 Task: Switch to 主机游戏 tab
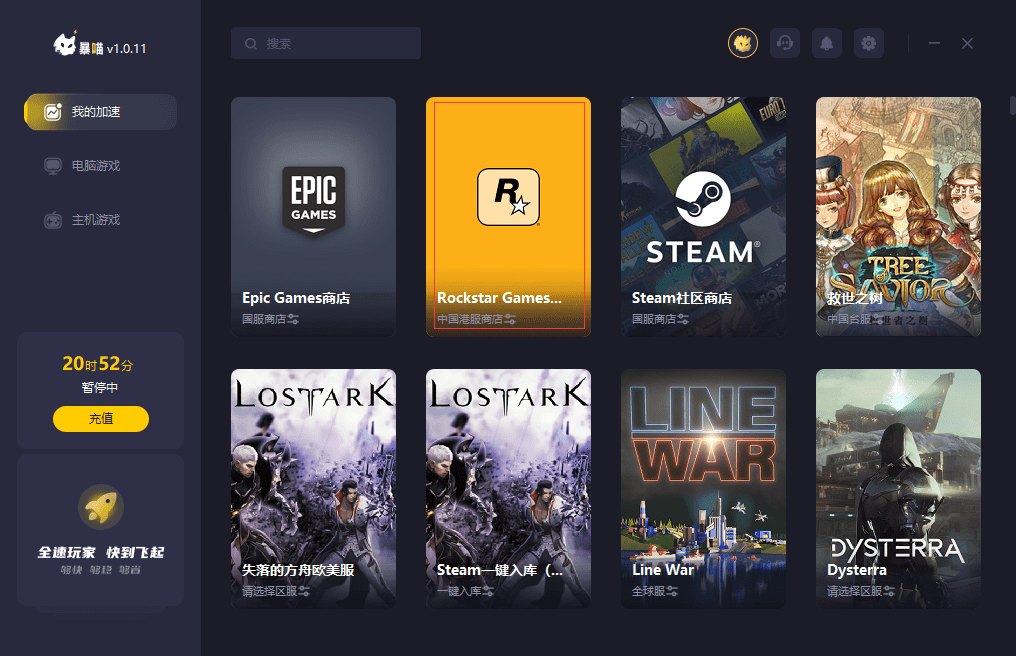pyautogui.click(x=100, y=220)
